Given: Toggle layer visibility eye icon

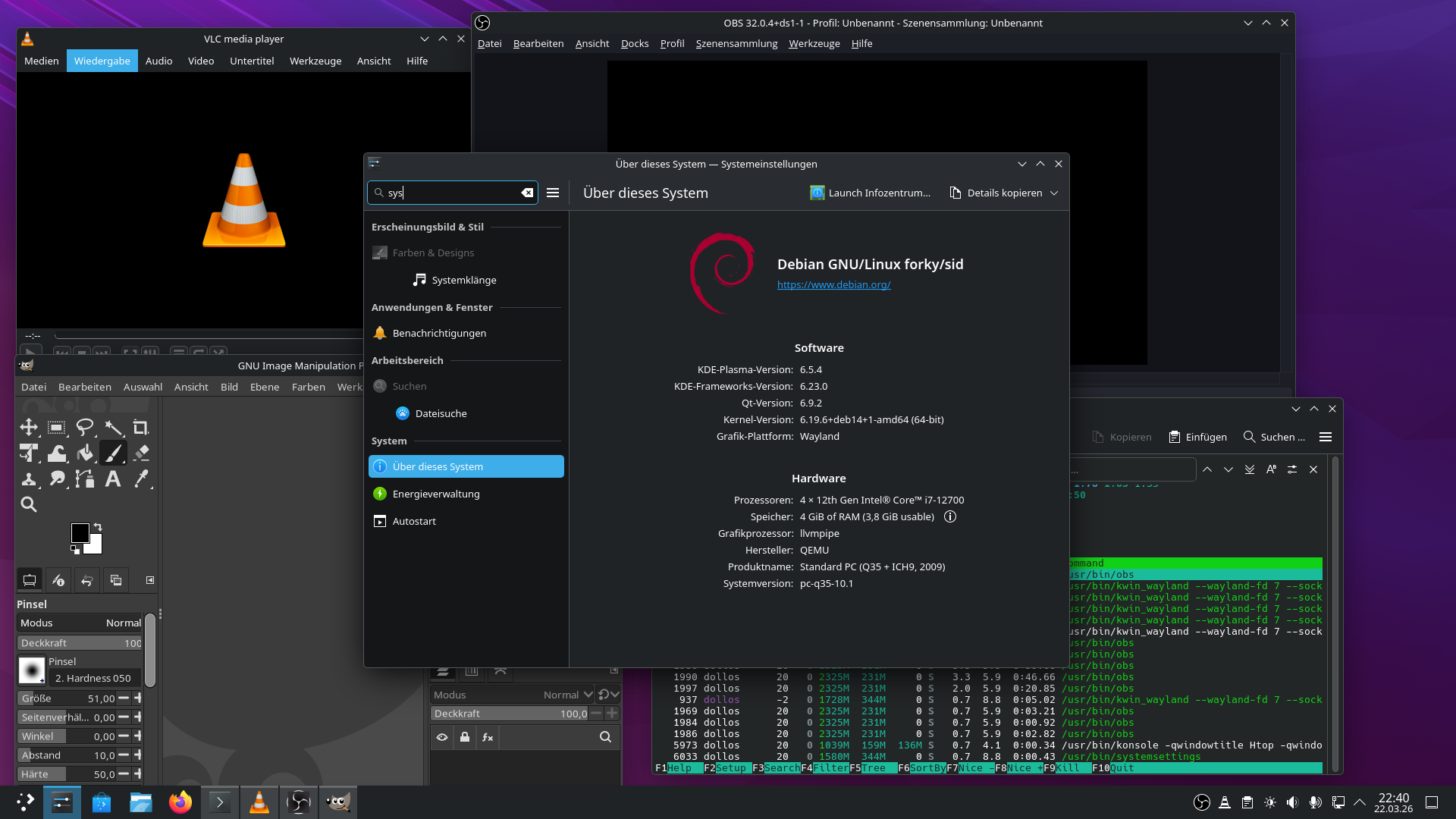Looking at the screenshot, I should pos(442,737).
